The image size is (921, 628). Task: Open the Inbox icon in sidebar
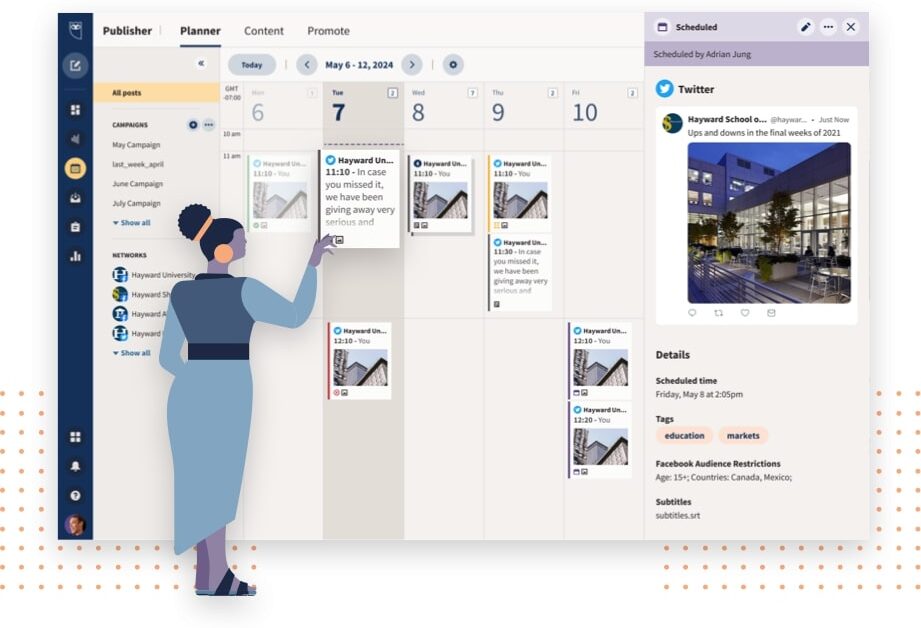(75, 198)
